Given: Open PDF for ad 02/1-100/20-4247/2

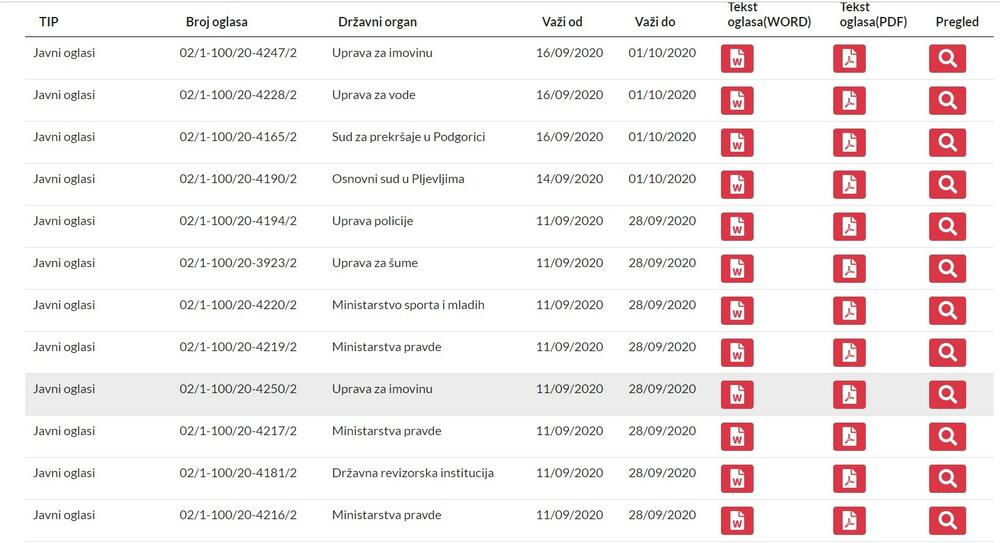Looking at the screenshot, I should tap(849, 59).
